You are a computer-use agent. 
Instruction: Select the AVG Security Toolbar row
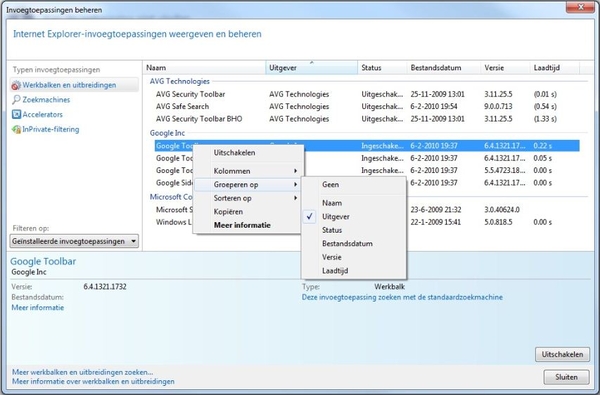pyautogui.click(x=367, y=94)
